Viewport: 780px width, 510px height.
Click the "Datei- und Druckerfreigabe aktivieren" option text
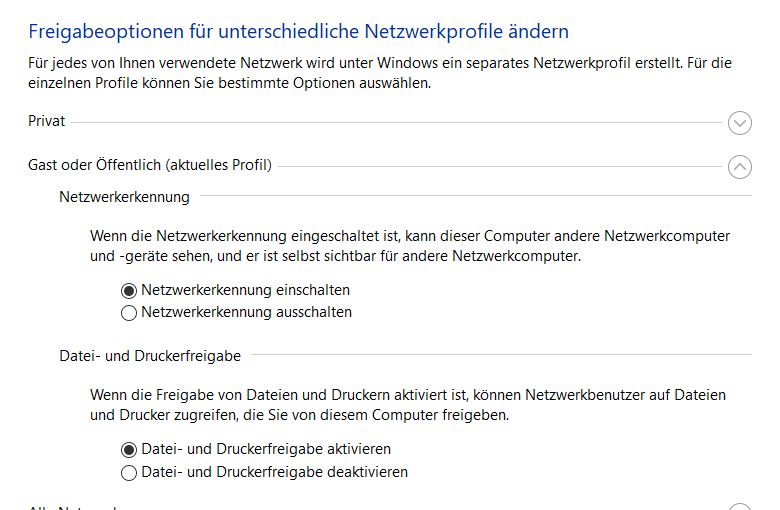[266, 450]
